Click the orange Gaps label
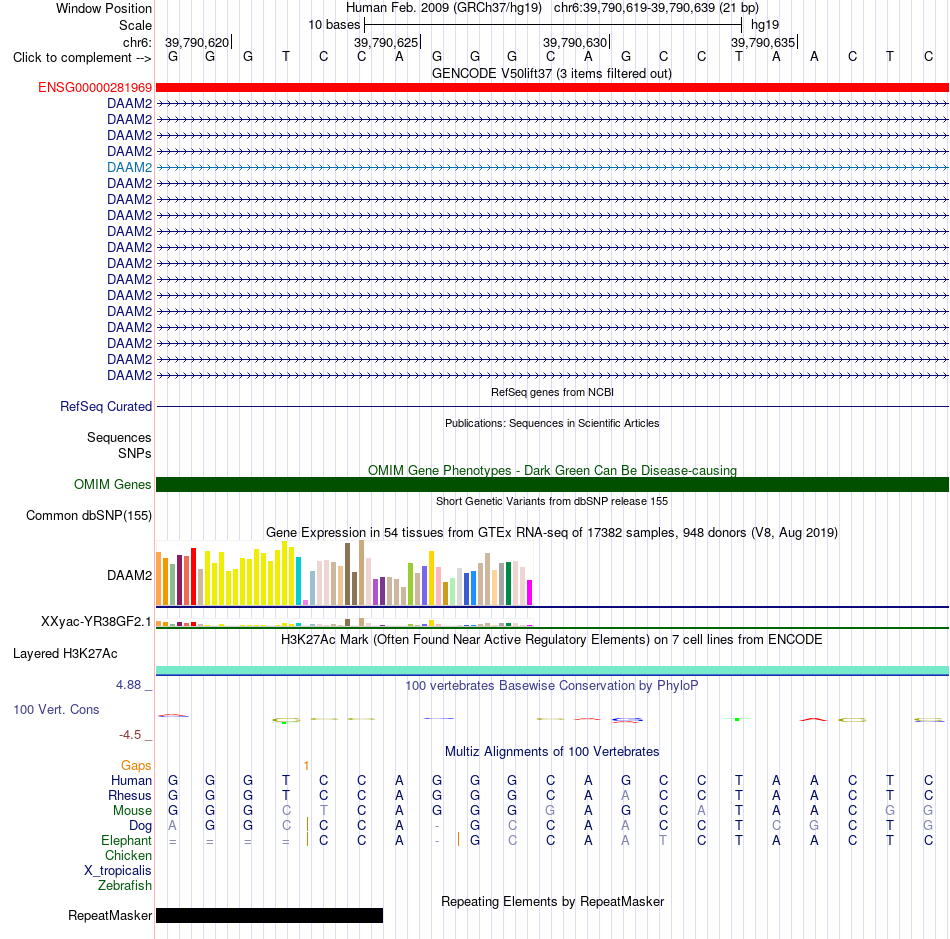Image resolution: width=950 pixels, height=939 pixels. [x=136, y=766]
